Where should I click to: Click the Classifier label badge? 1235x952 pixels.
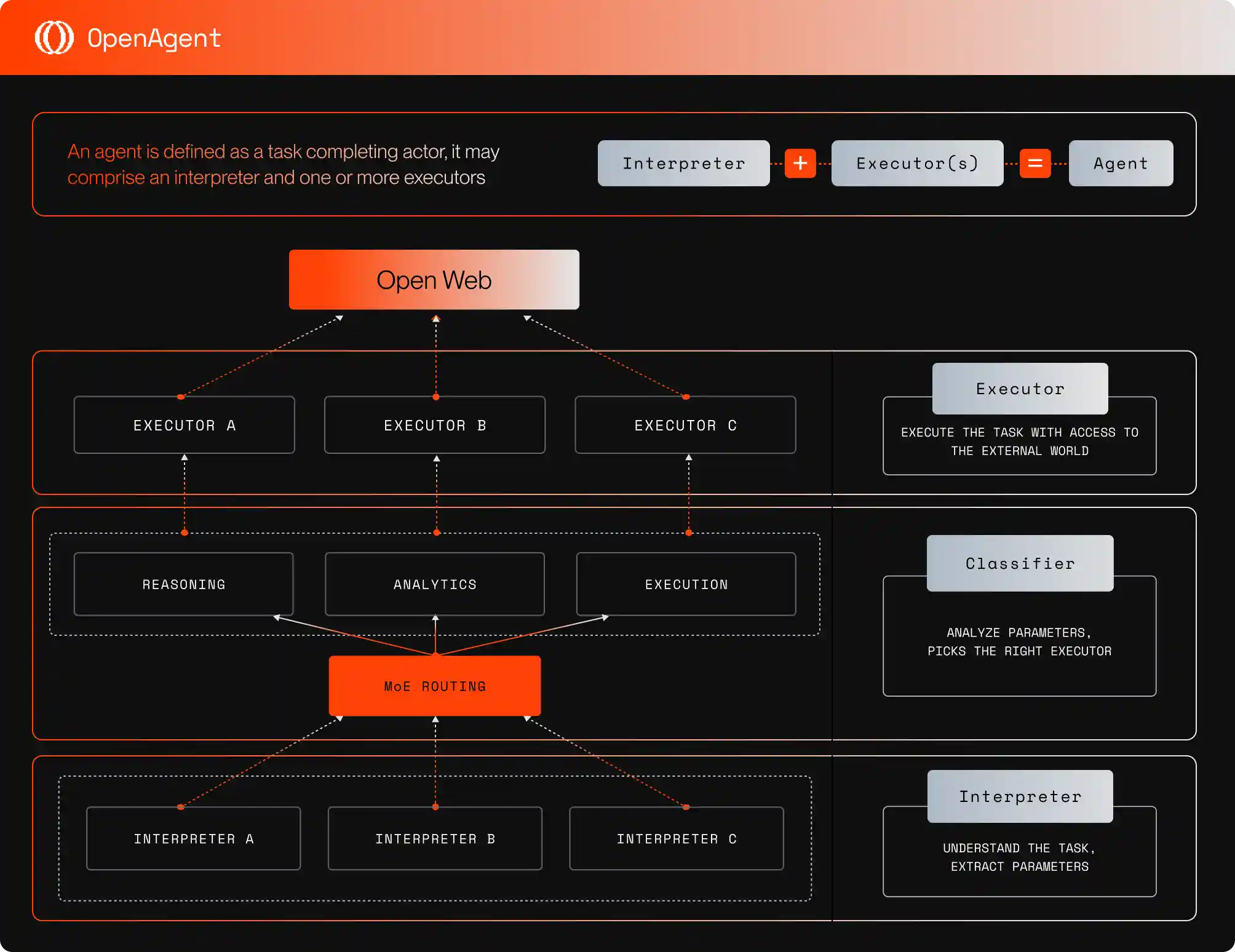point(1019,563)
